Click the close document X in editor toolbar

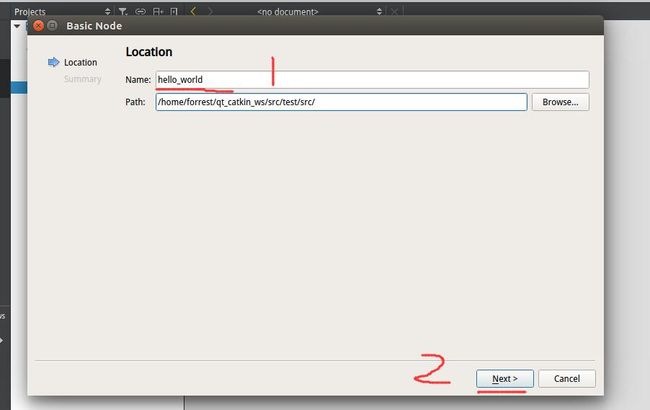(394, 11)
